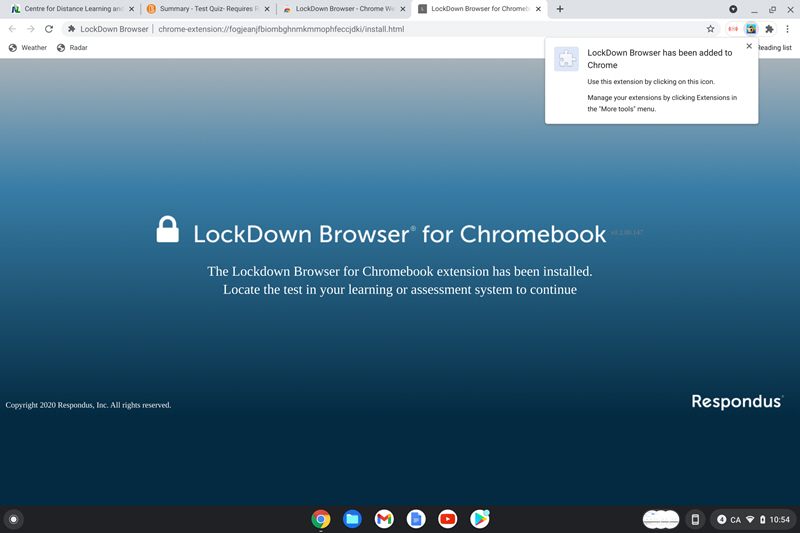
Task: Click the browser forward arrow
Action: (31, 29)
